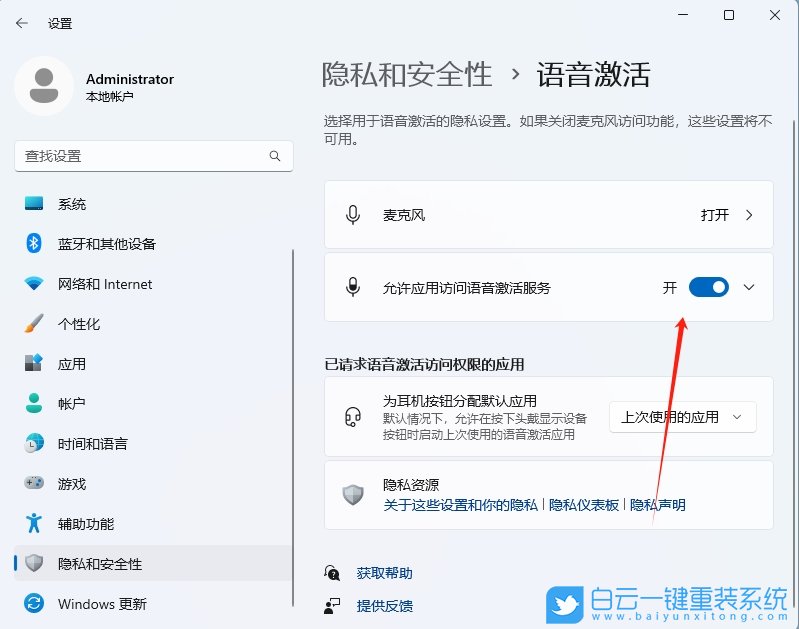This screenshot has height=629, width=799.
Task: Click the 提供反馈 feedback person icon
Action: tap(332, 606)
